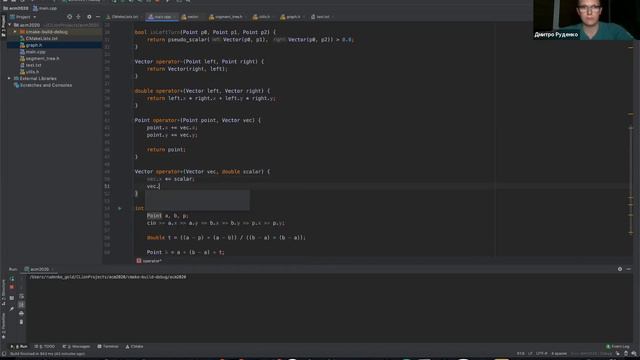Select Scratches and Consoles node

46,85
